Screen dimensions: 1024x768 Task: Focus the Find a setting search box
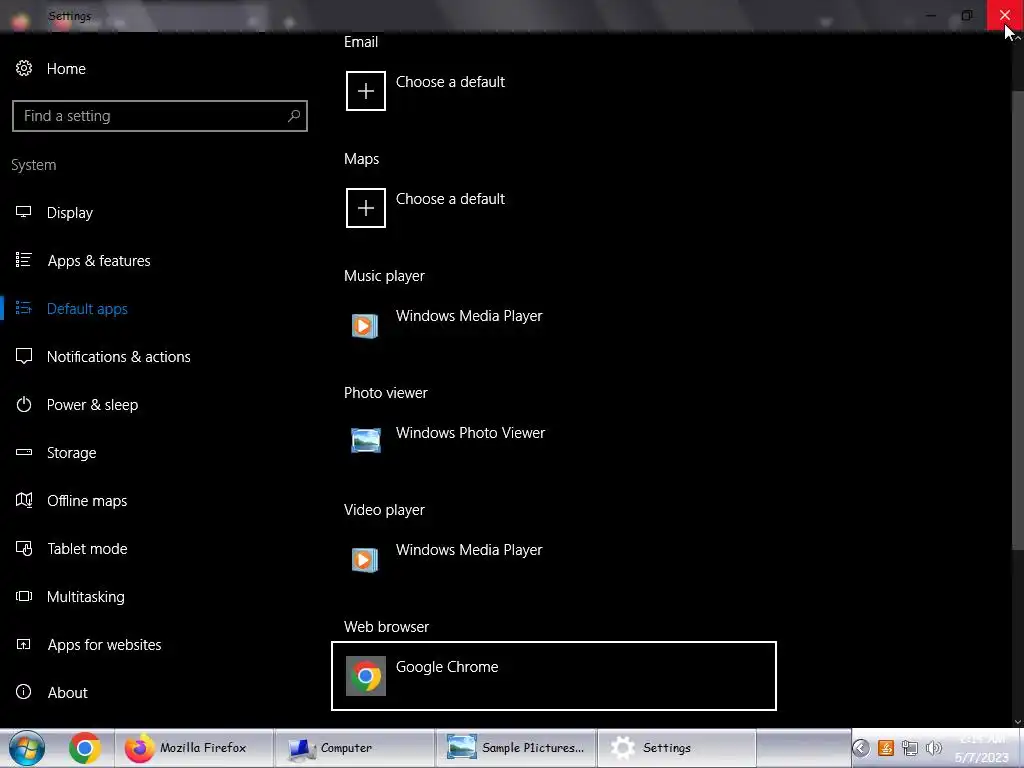pos(159,116)
